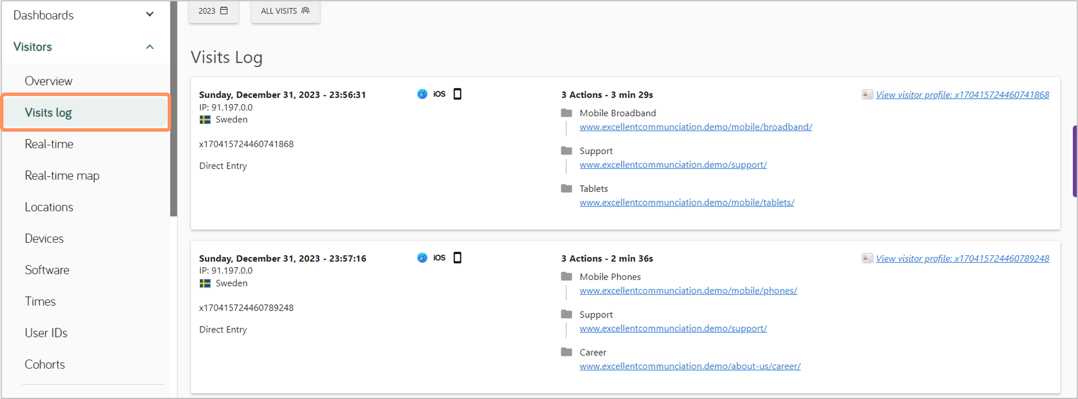Open the 2023 date picker button

click(x=214, y=12)
